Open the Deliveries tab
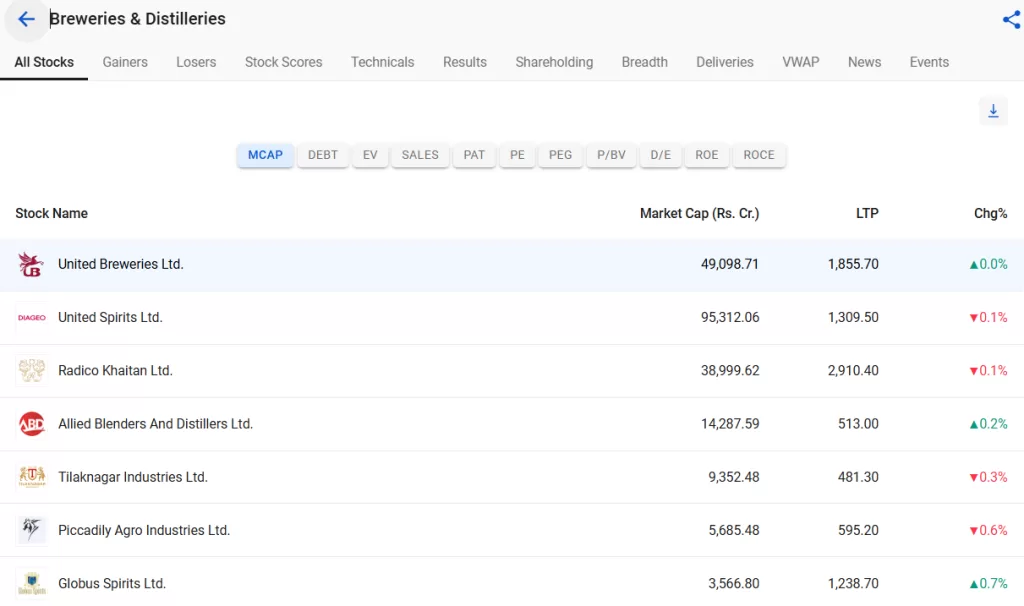Viewport: 1024px width, 606px height. tap(724, 62)
